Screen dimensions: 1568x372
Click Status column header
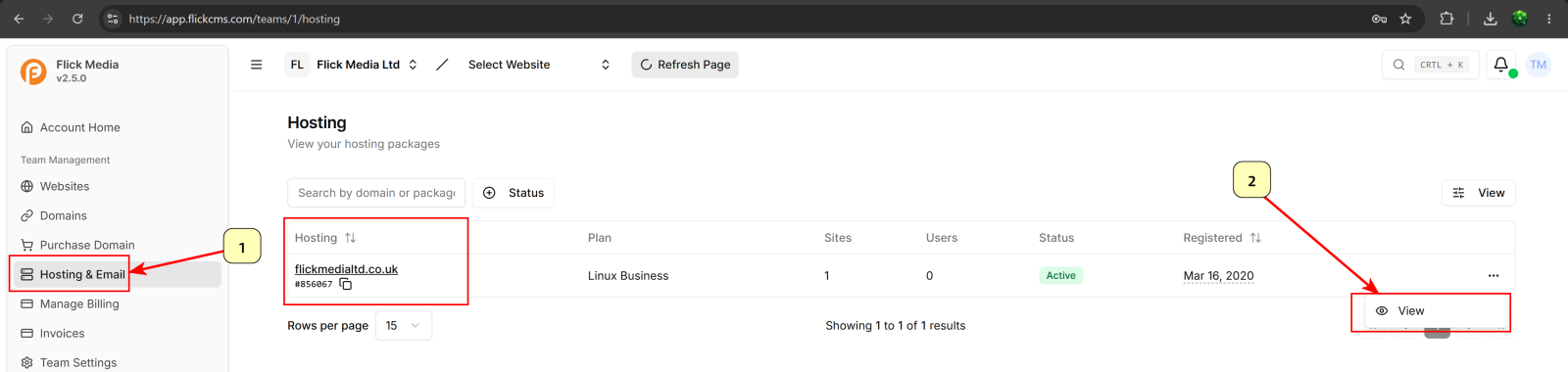pyautogui.click(x=1056, y=238)
